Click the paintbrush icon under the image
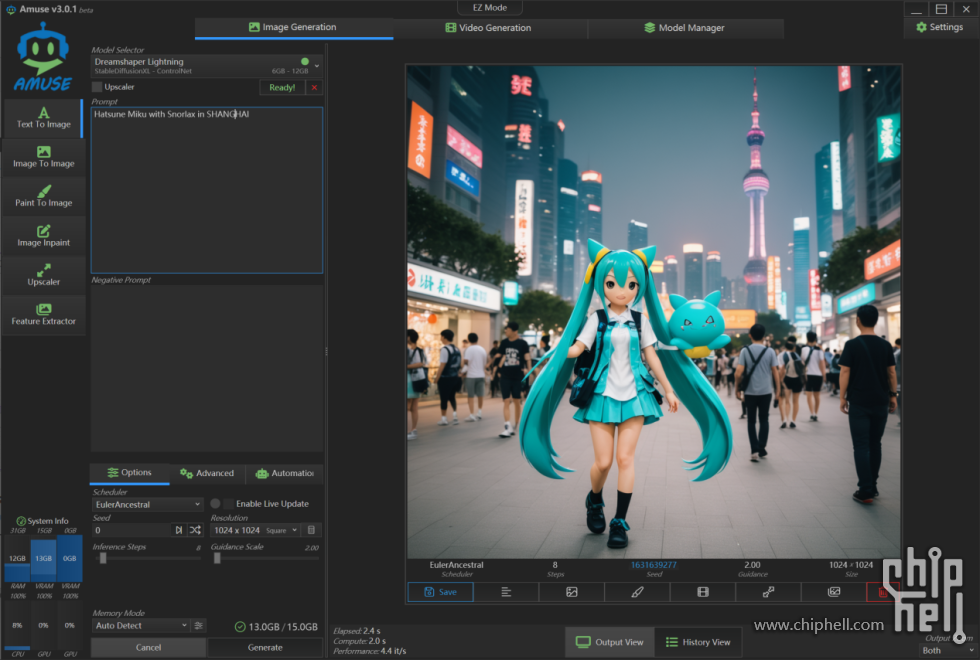The image size is (980, 660). click(638, 592)
